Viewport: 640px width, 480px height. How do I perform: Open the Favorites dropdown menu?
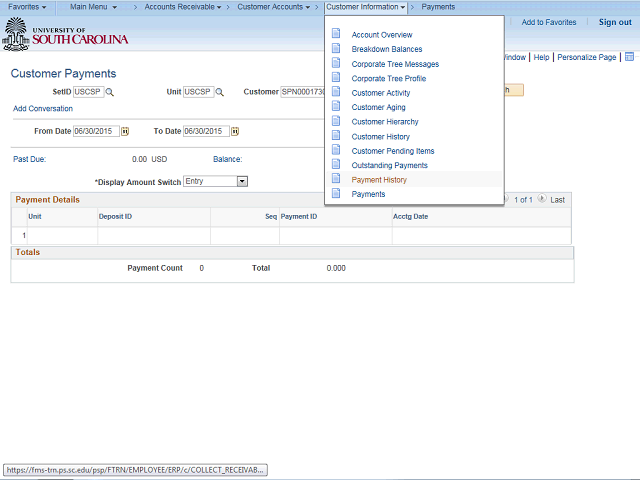[27, 7]
